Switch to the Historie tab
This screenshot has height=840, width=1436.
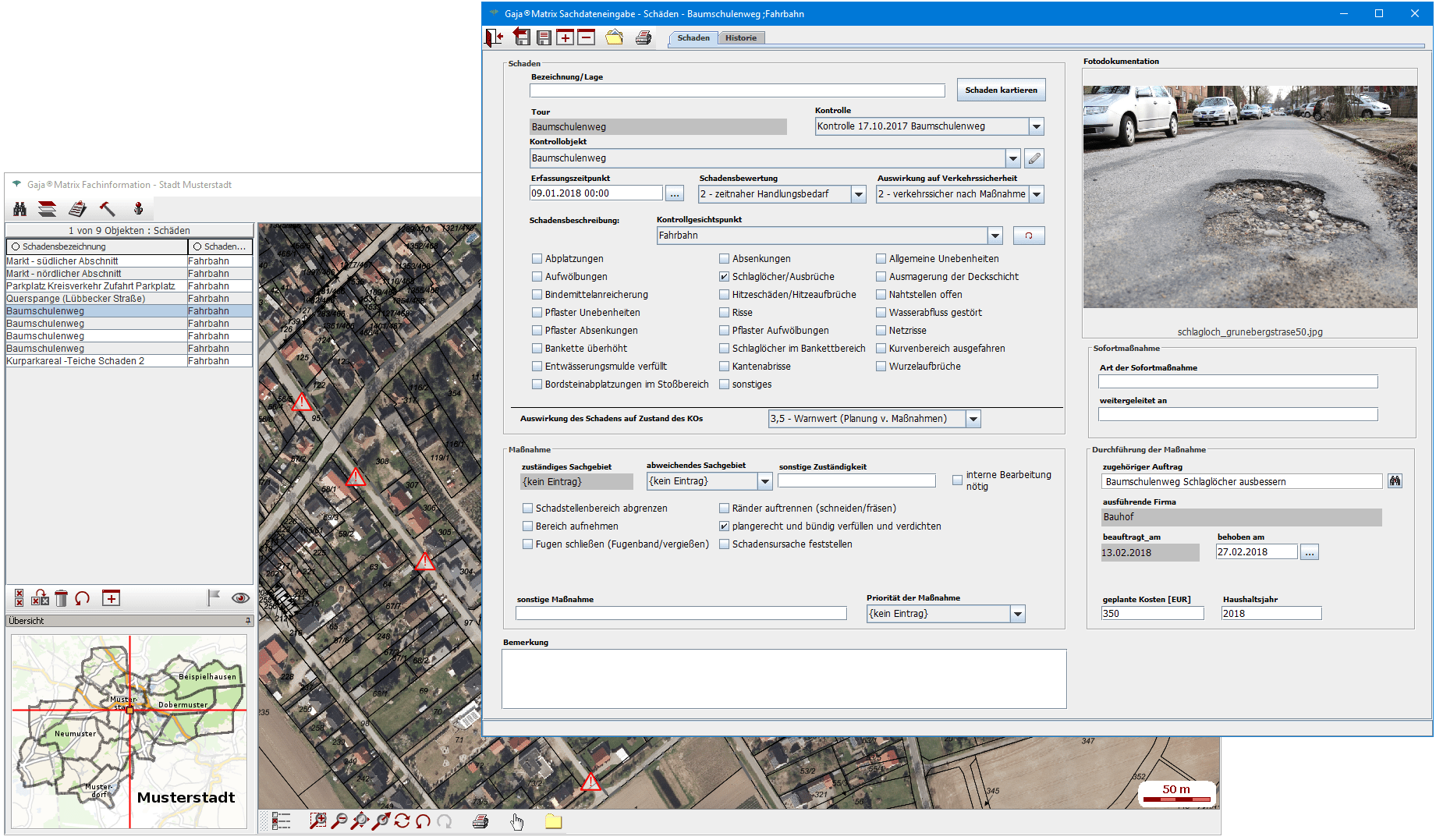tap(740, 38)
